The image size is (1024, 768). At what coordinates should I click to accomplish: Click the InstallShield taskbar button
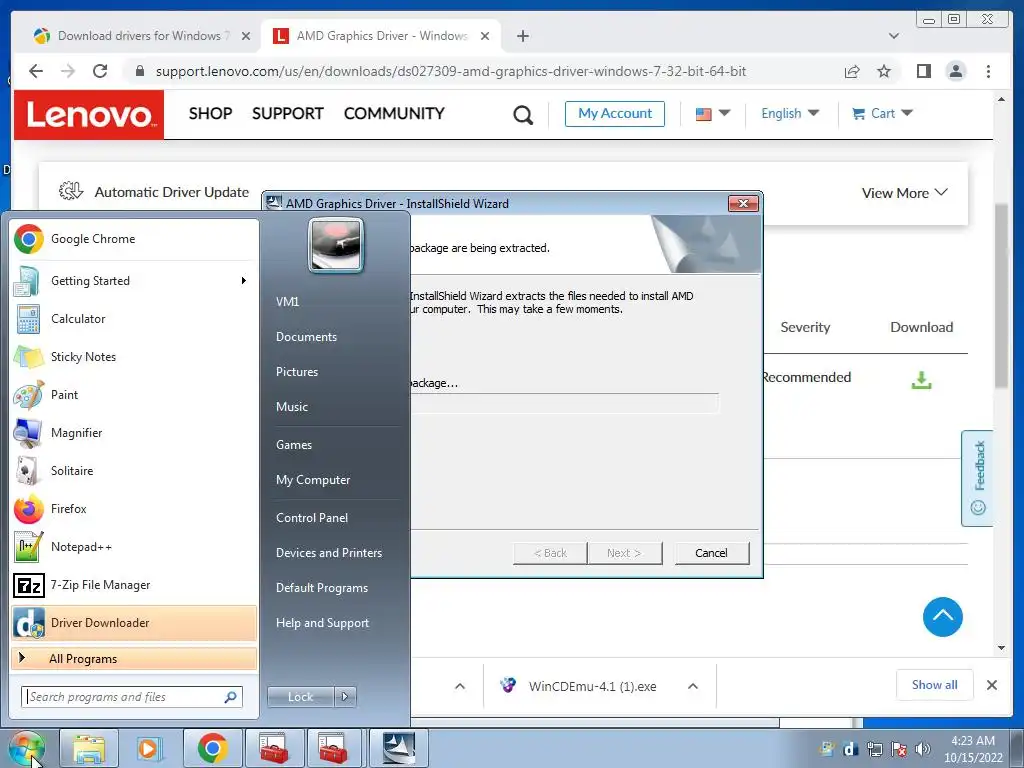click(x=399, y=748)
